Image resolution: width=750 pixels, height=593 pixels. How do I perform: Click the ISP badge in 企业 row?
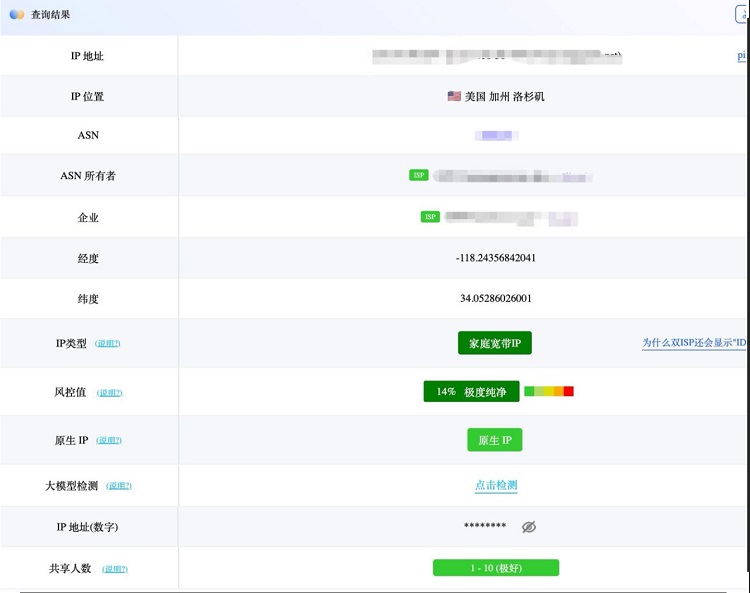pyautogui.click(x=430, y=216)
